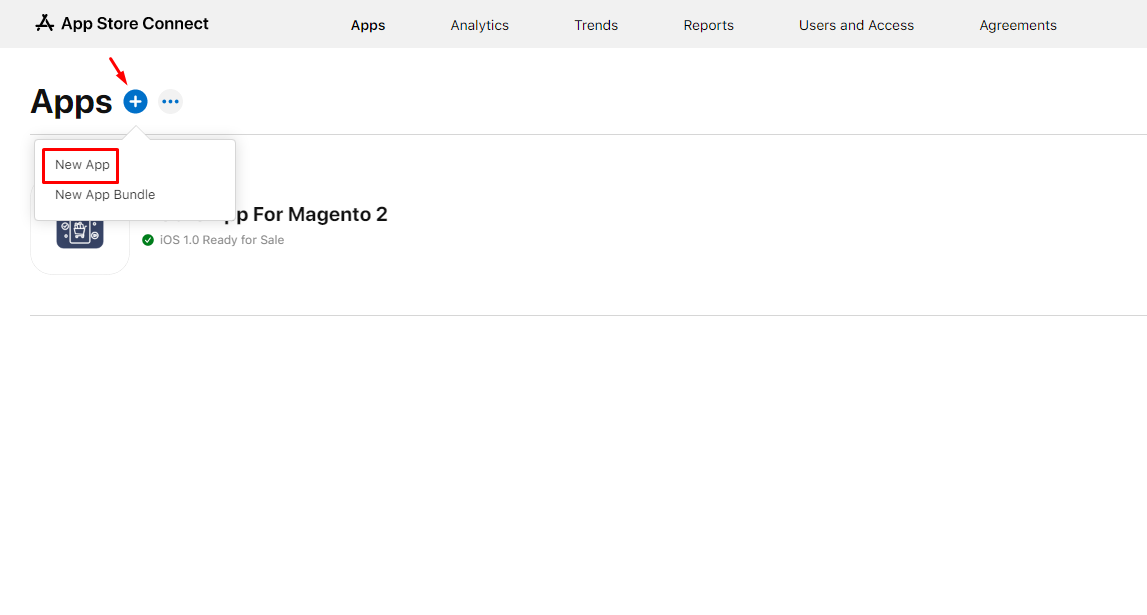Image resolution: width=1147 pixels, height=615 pixels.
Task: Expand the add menu under the plus button
Action: pos(135,101)
